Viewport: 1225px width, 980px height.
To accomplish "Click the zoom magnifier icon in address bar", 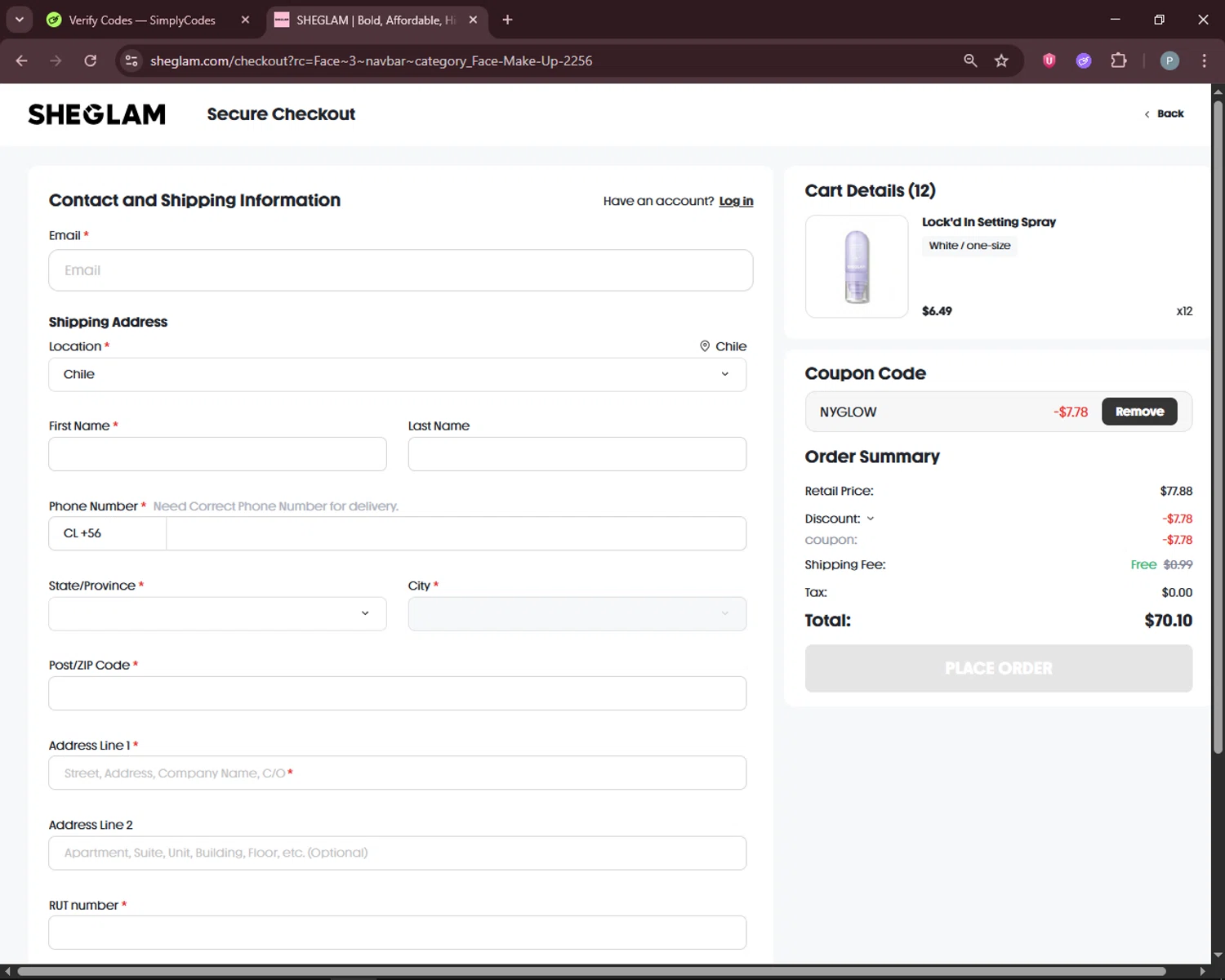I will (970, 60).
